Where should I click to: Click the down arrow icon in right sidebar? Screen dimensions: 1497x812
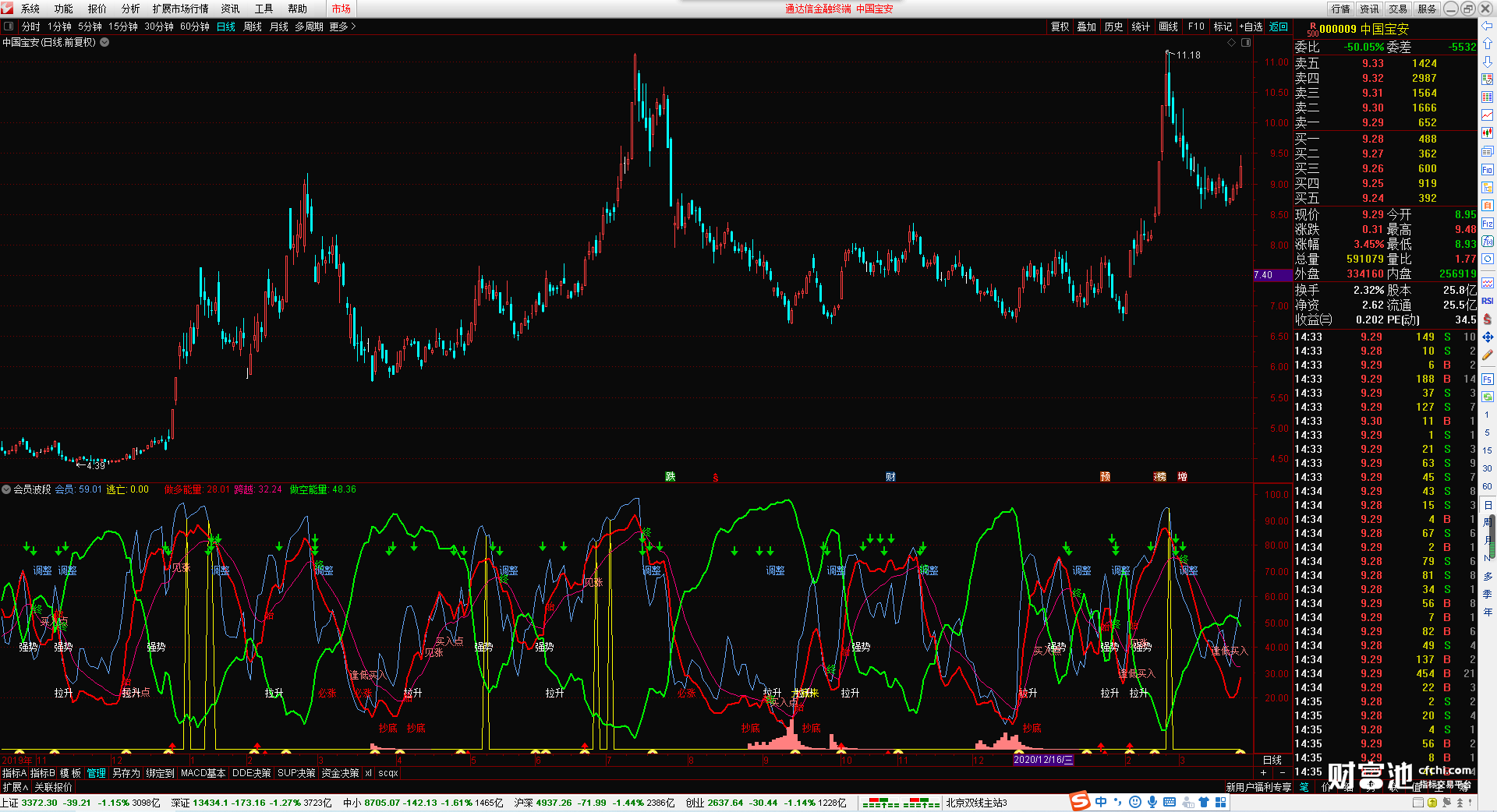(x=1487, y=62)
